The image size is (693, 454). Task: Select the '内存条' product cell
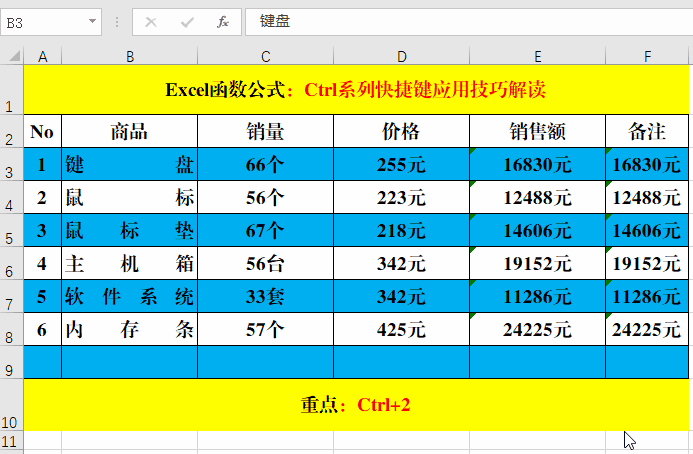pos(129,329)
